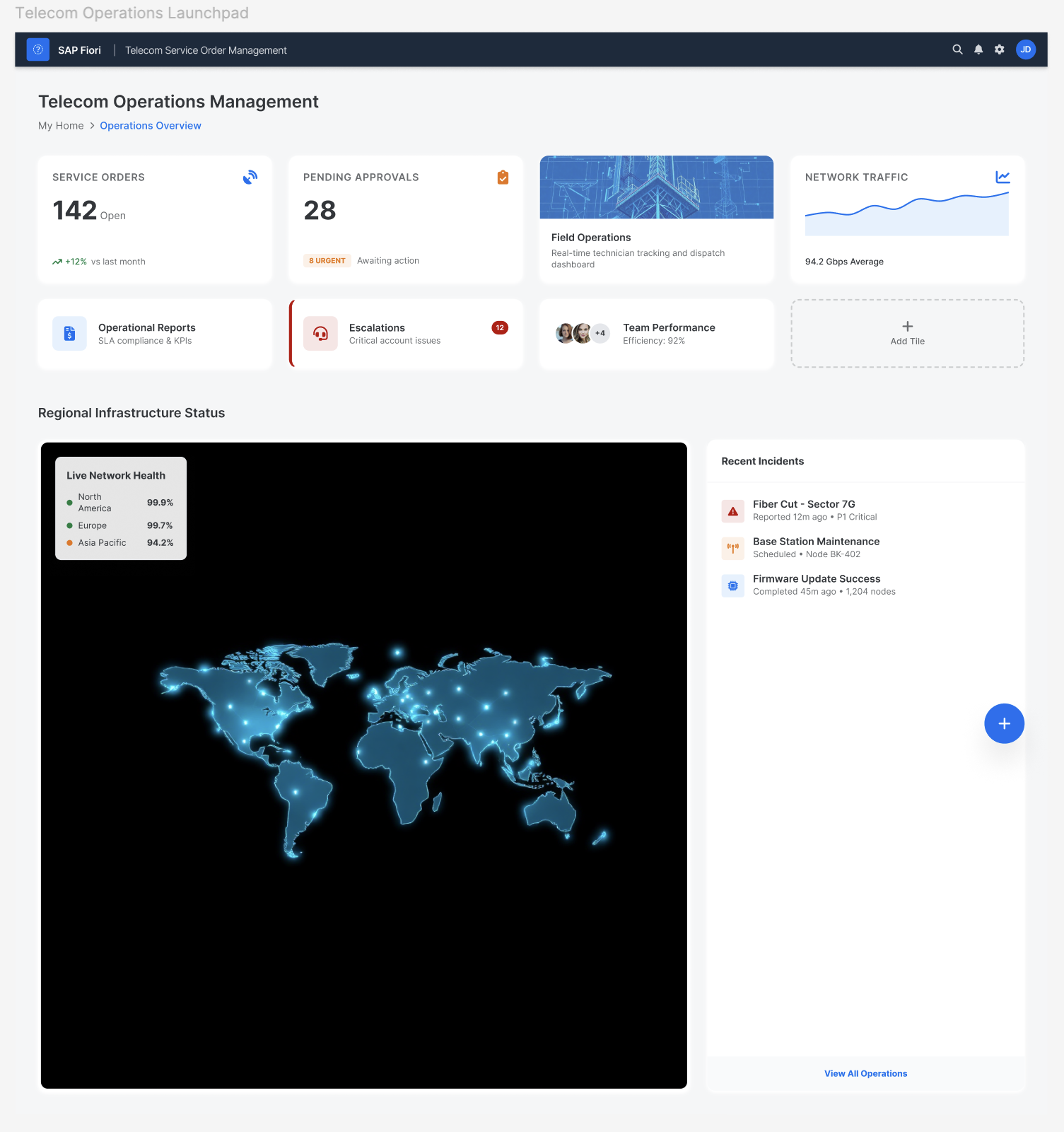The width and height of the screenshot is (1064, 1132).
Task: Click the 94.2 Gbps Average value
Action: point(844,262)
